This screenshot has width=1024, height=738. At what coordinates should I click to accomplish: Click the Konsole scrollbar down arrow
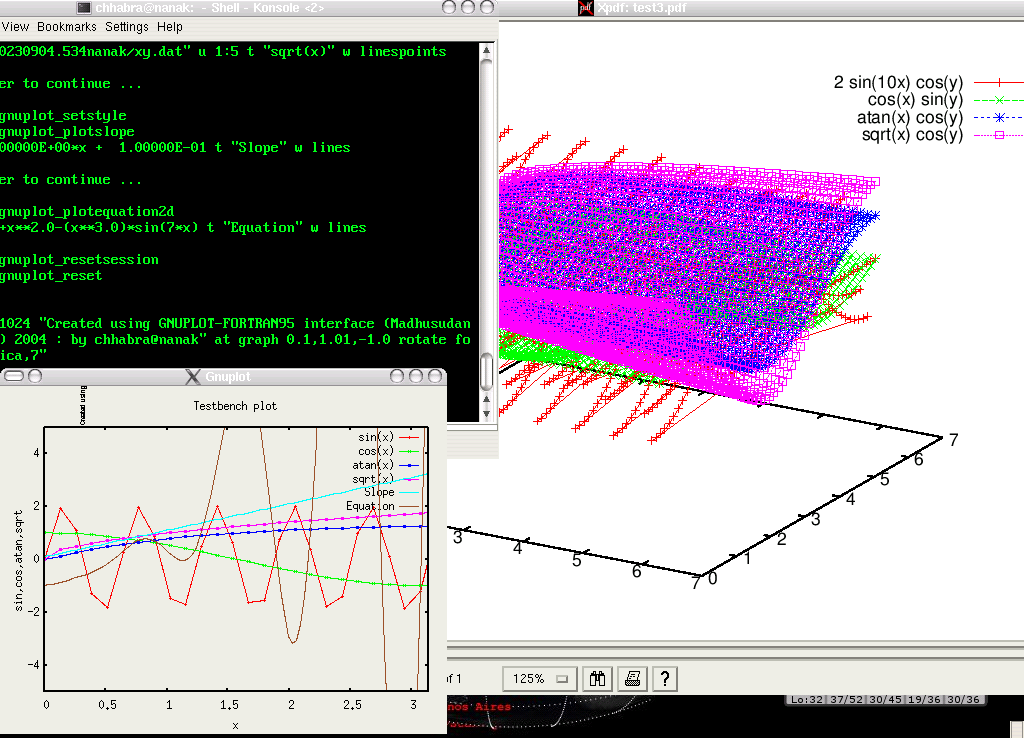(487, 411)
